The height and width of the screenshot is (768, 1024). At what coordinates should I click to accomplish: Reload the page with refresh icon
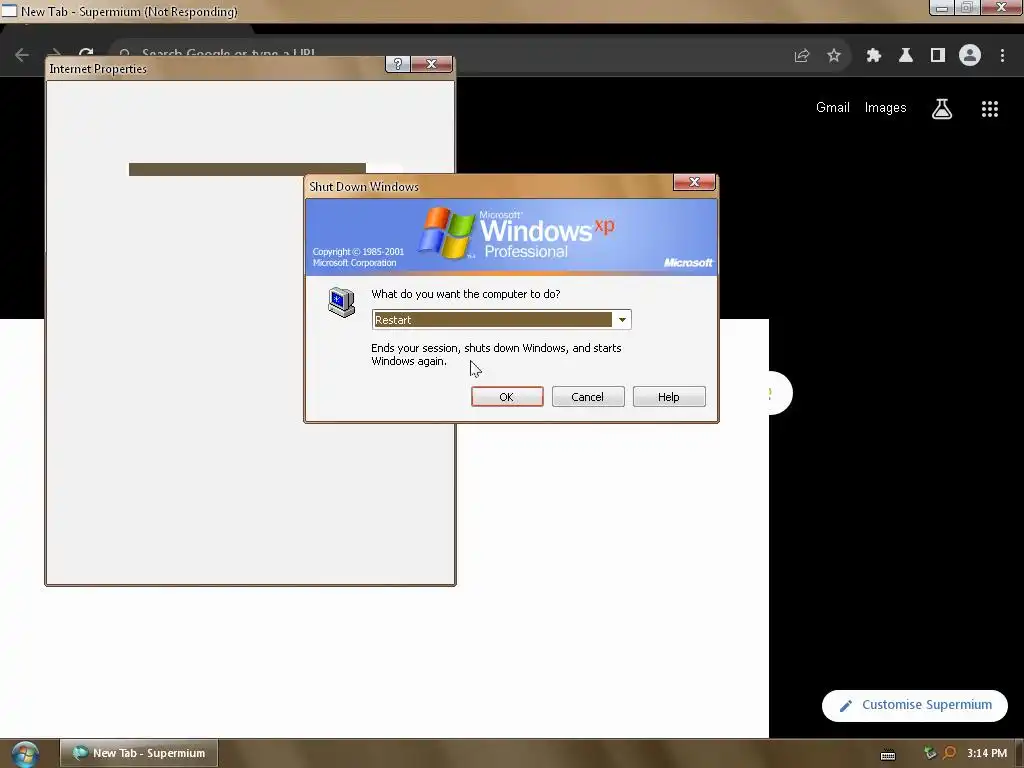tap(86, 52)
